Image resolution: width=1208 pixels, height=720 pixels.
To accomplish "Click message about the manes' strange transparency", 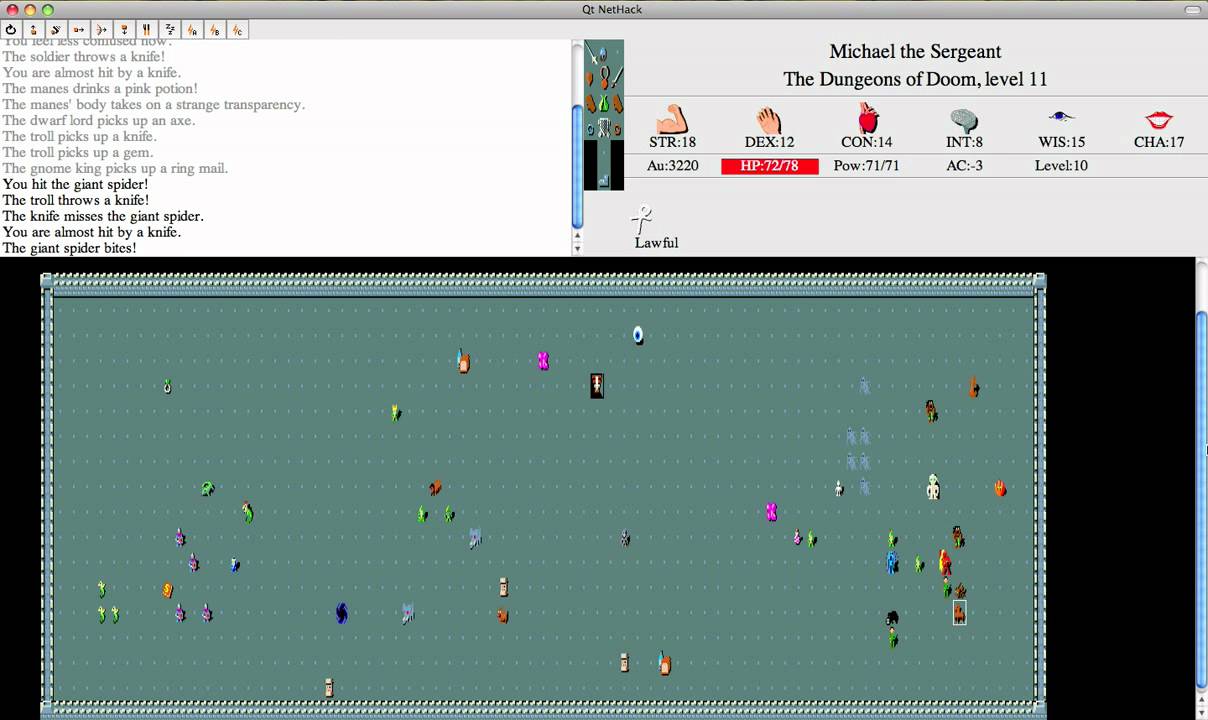I will (x=153, y=105).
